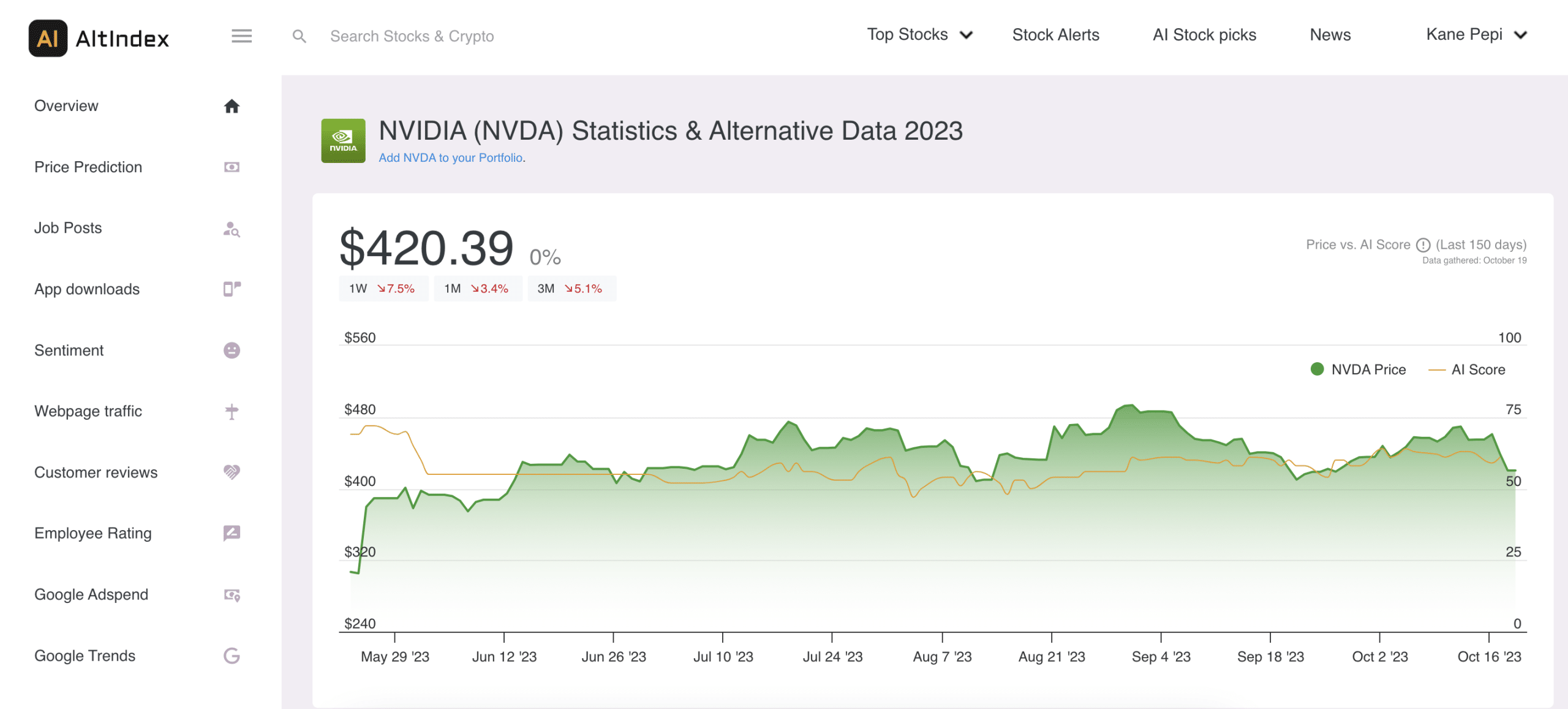The height and width of the screenshot is (709, 1568).
Task: Click the Webpage traffic signpost icon
Action: coord(232,411)
